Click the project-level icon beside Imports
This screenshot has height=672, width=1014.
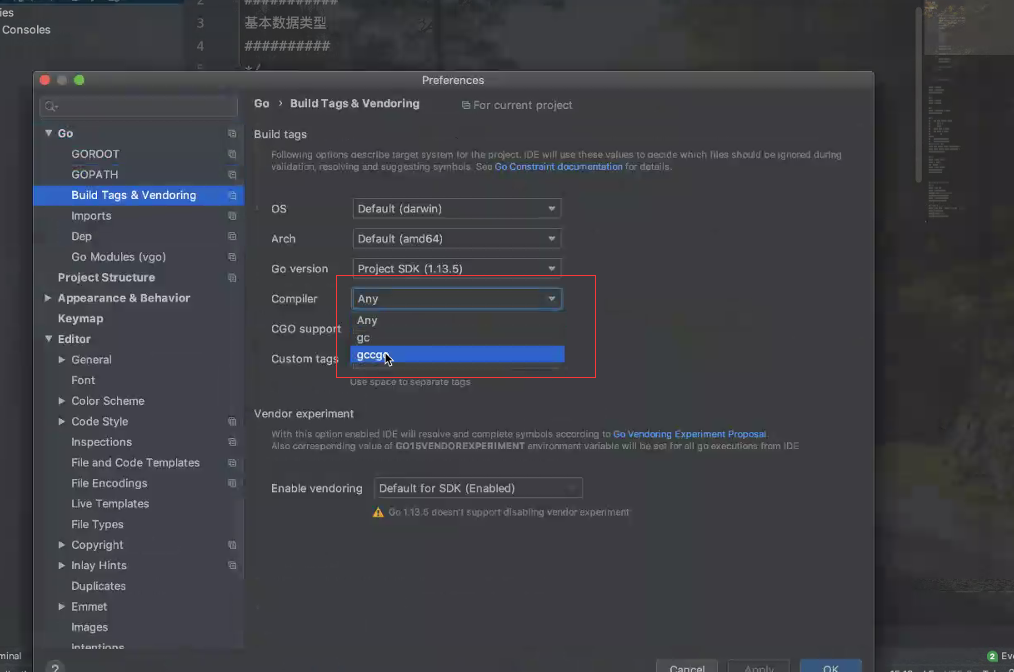[232, 216]
